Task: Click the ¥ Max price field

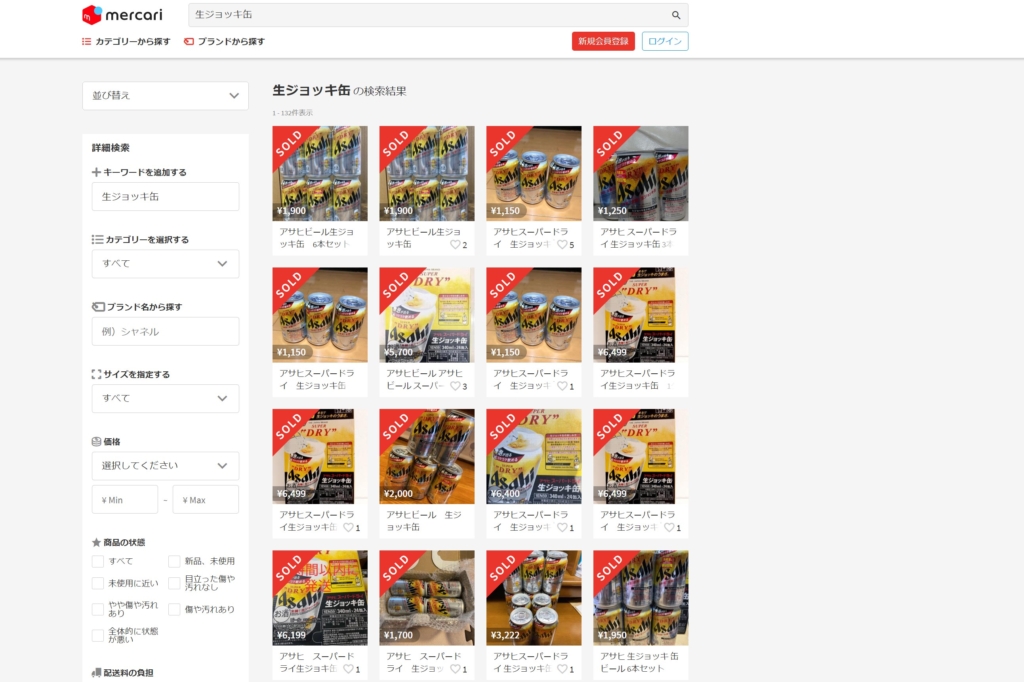Action: (x=206, y=500)
